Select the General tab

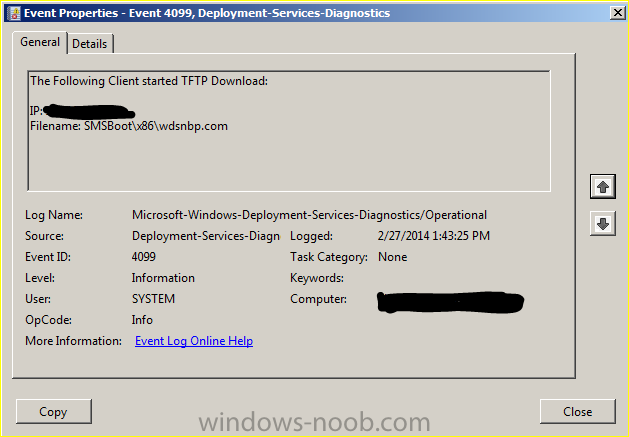(40, 42)
